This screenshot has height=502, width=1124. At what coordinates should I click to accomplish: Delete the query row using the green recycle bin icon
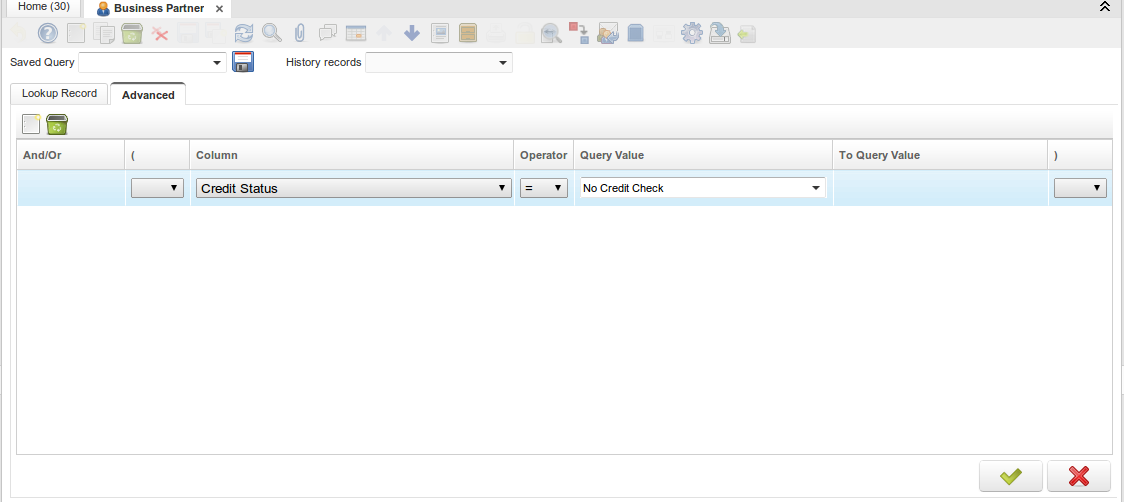57,124
